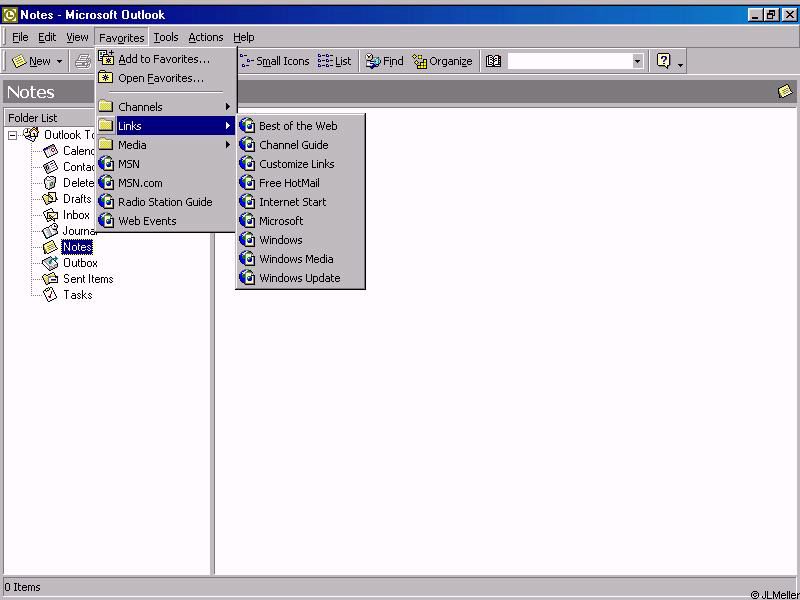Screen dimensions: 800x600
Task: Click the New note toolbar button
Action: tap(32, 61)
